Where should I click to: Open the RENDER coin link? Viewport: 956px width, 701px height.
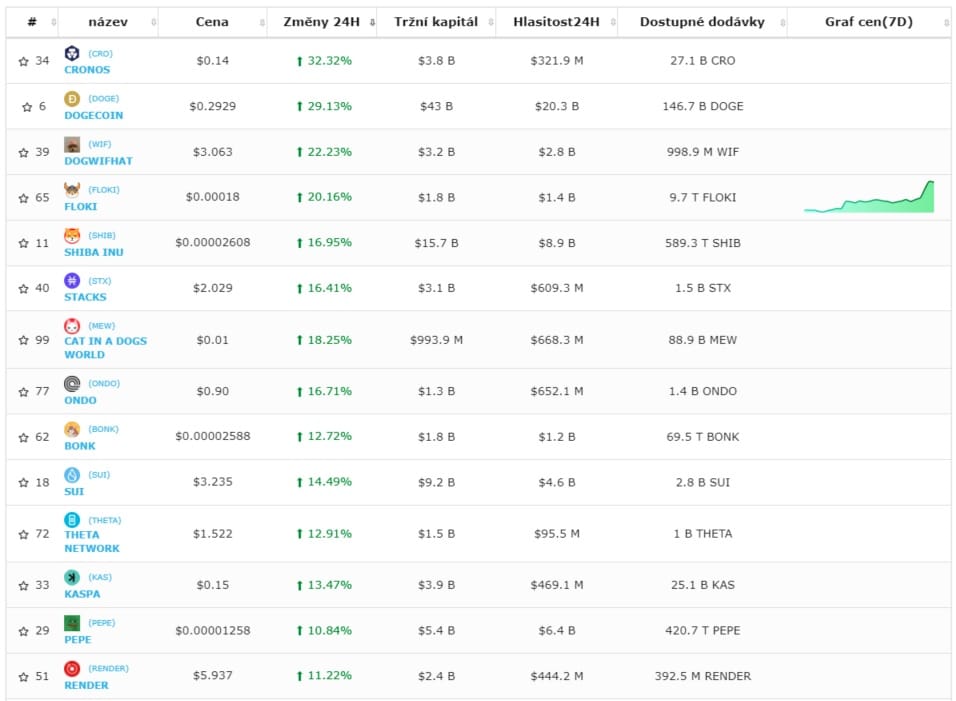click(87, 685)
